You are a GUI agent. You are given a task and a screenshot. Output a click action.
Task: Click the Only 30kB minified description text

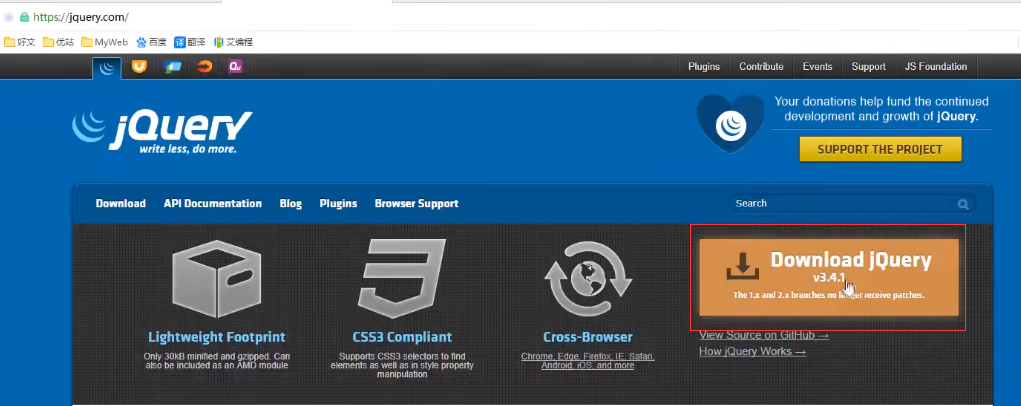217,361
